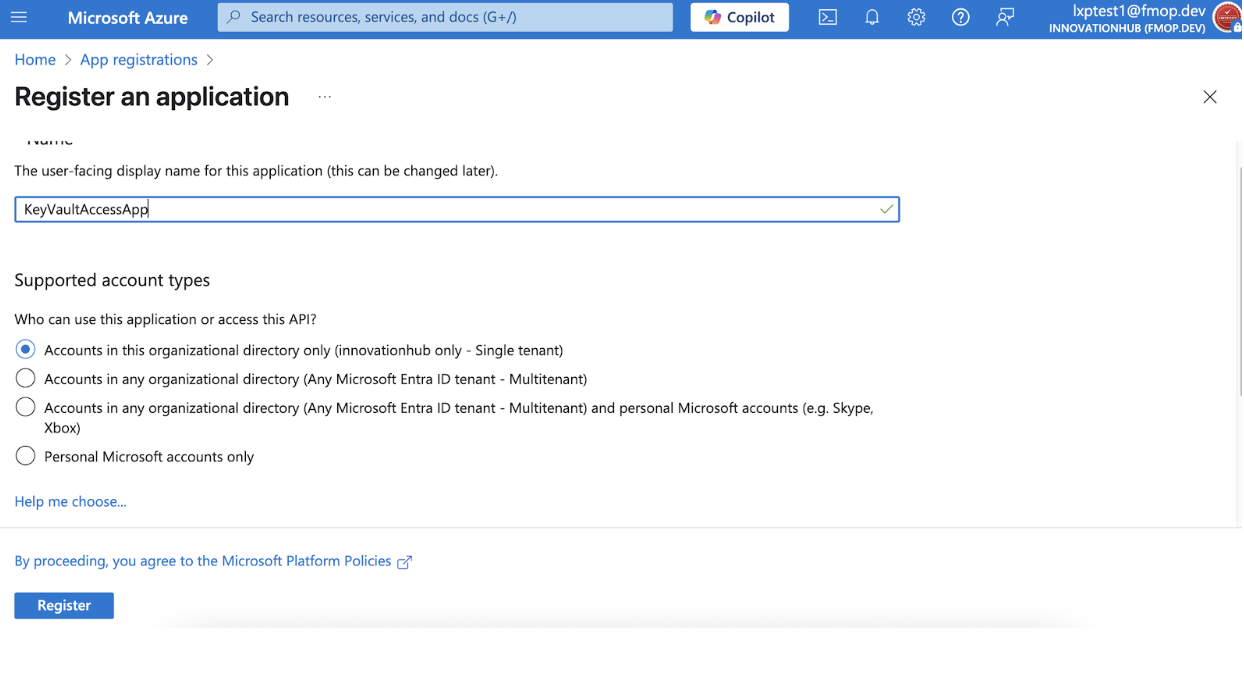This screenshot has height=696, width=1244.
Task: Click the application name input field
Action: coord(457,209)
